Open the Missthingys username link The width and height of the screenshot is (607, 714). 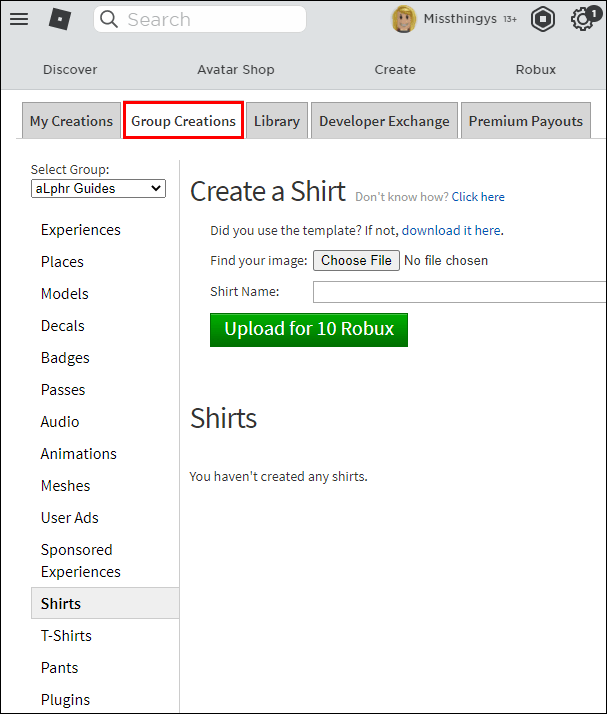coord(460,19)
